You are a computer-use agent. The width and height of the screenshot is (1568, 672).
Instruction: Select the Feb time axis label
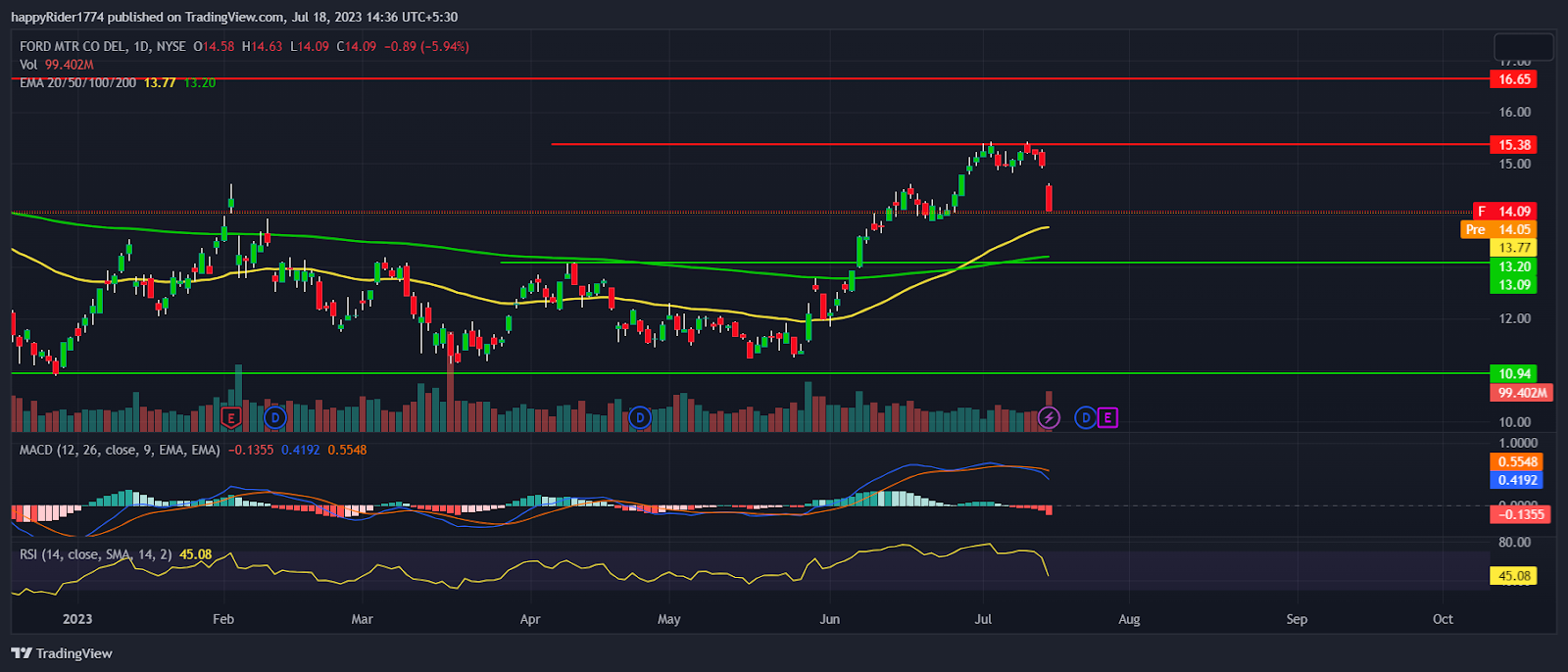[x=223, y=619]
